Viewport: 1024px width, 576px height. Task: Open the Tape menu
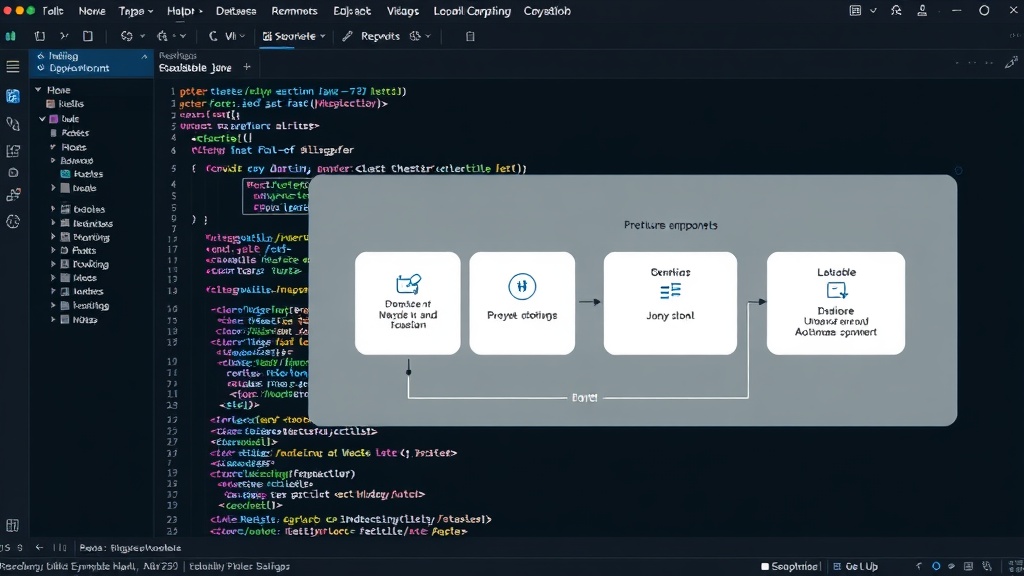136,11
